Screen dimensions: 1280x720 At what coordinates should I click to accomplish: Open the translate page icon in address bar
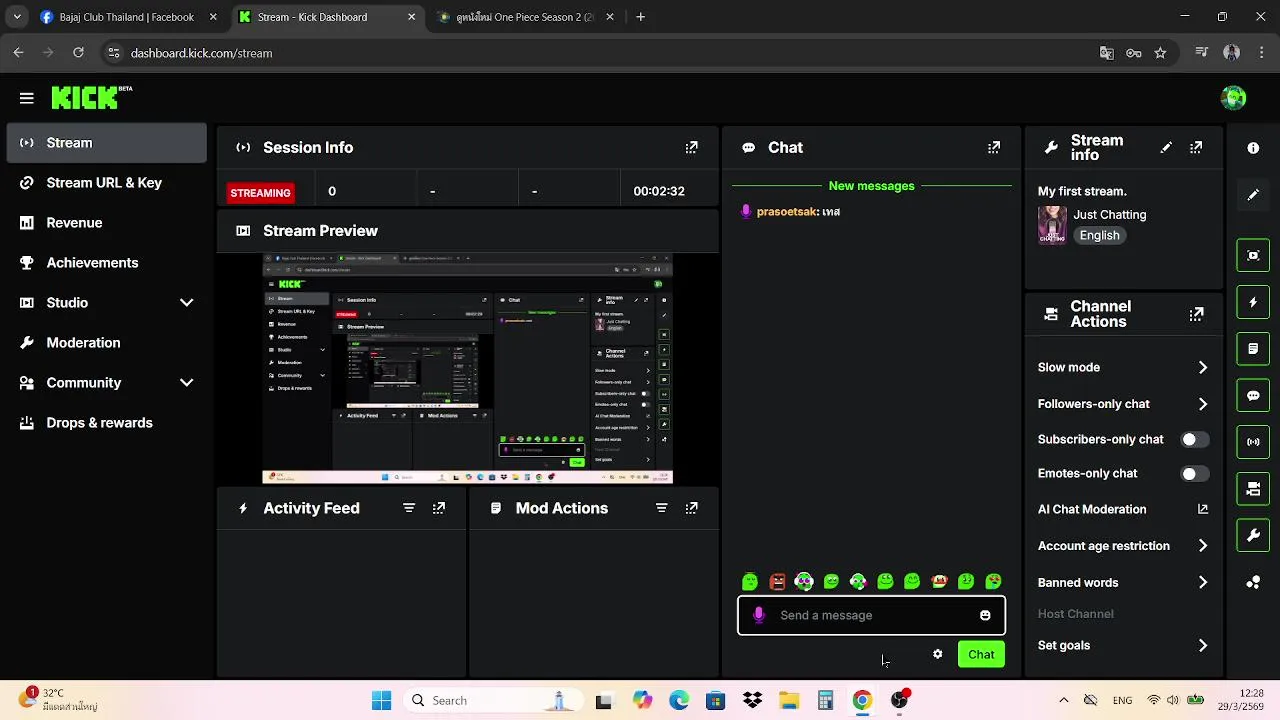pyautogui.click(x=1106, y=53)
